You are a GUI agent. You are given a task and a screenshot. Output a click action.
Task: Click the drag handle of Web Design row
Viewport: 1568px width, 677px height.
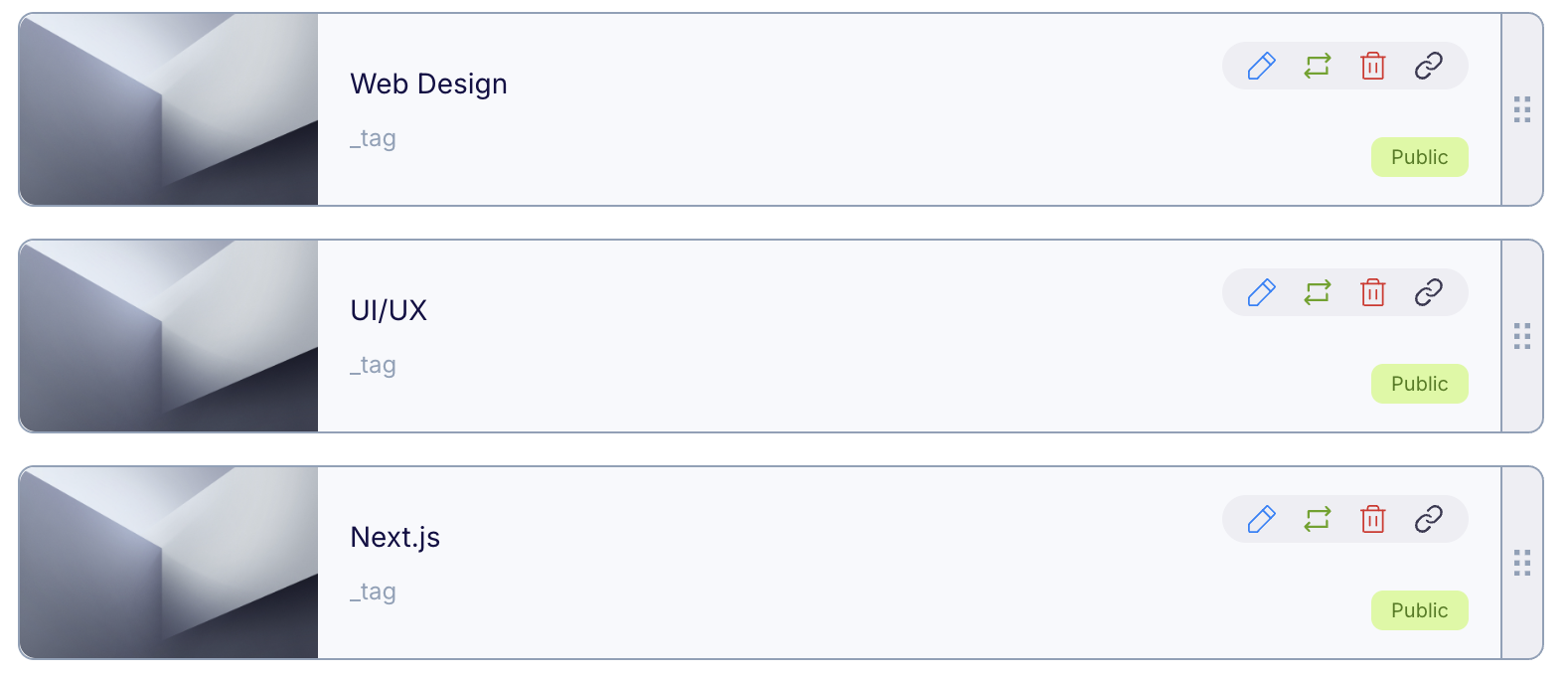1522,109
